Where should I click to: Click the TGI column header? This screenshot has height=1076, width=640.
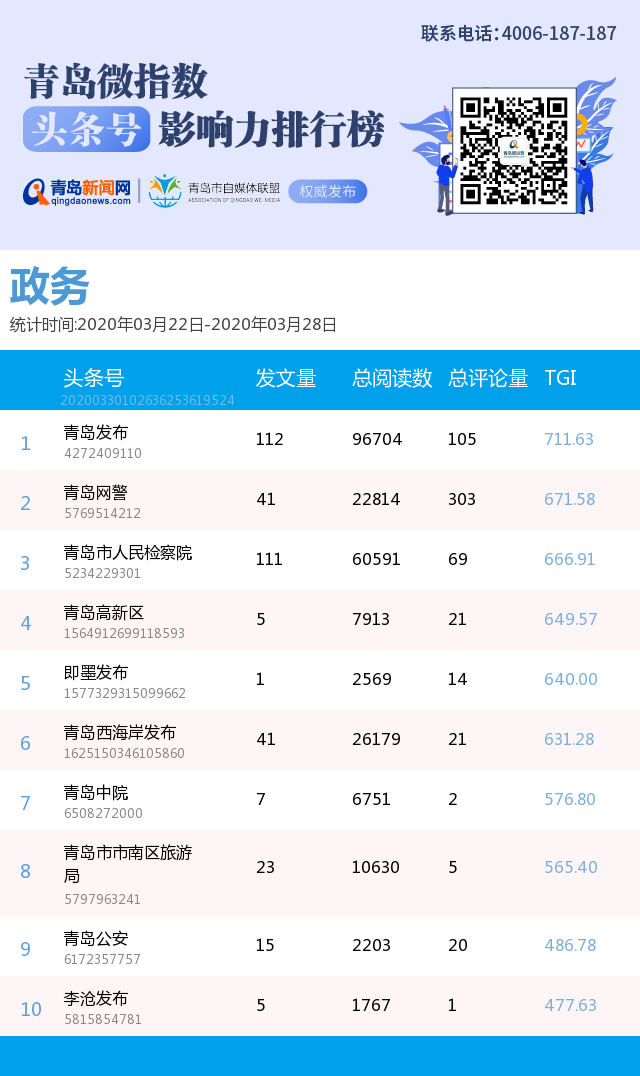pyautogui.click(x=560, y=378)
